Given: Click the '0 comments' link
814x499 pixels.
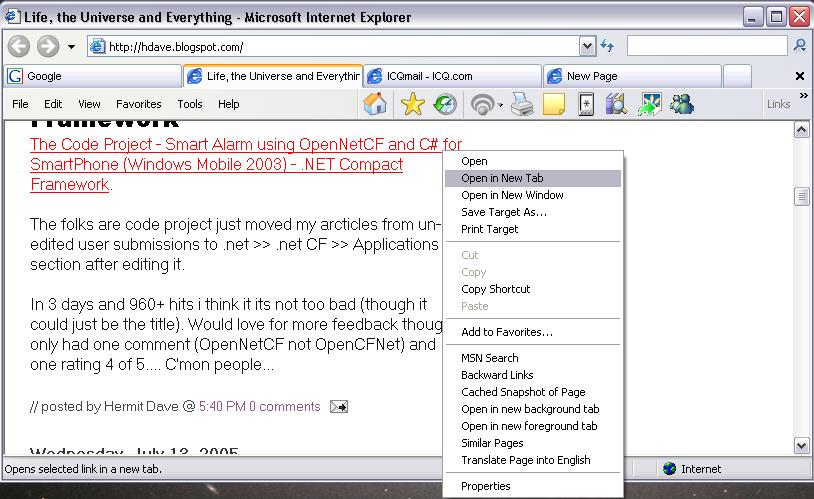Looking at the screenshot, I should [284, 406].
